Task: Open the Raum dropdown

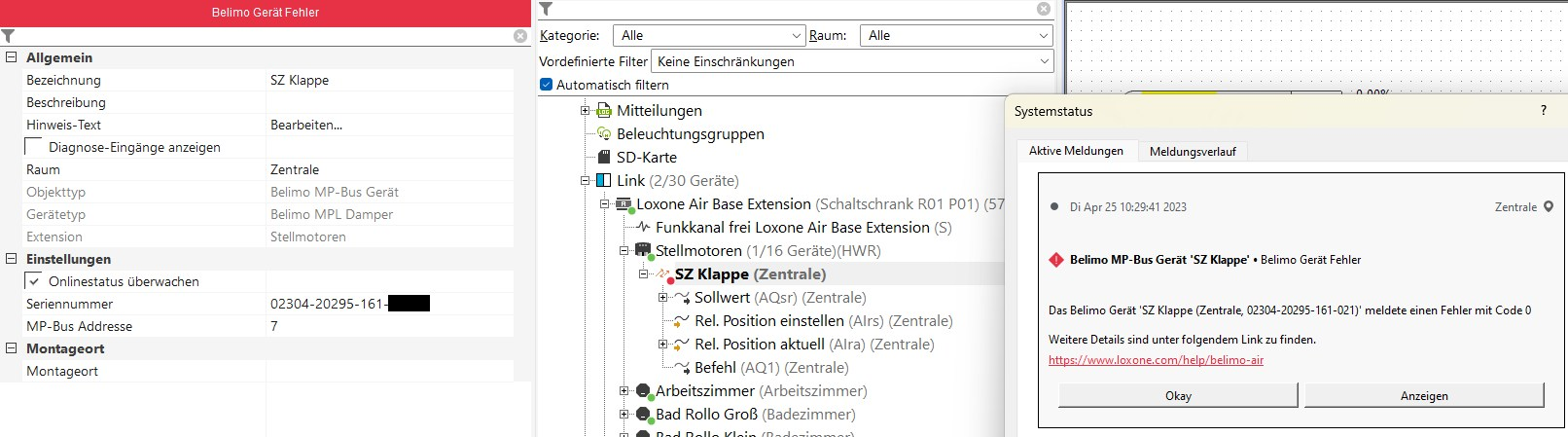Action: (957, 36)
